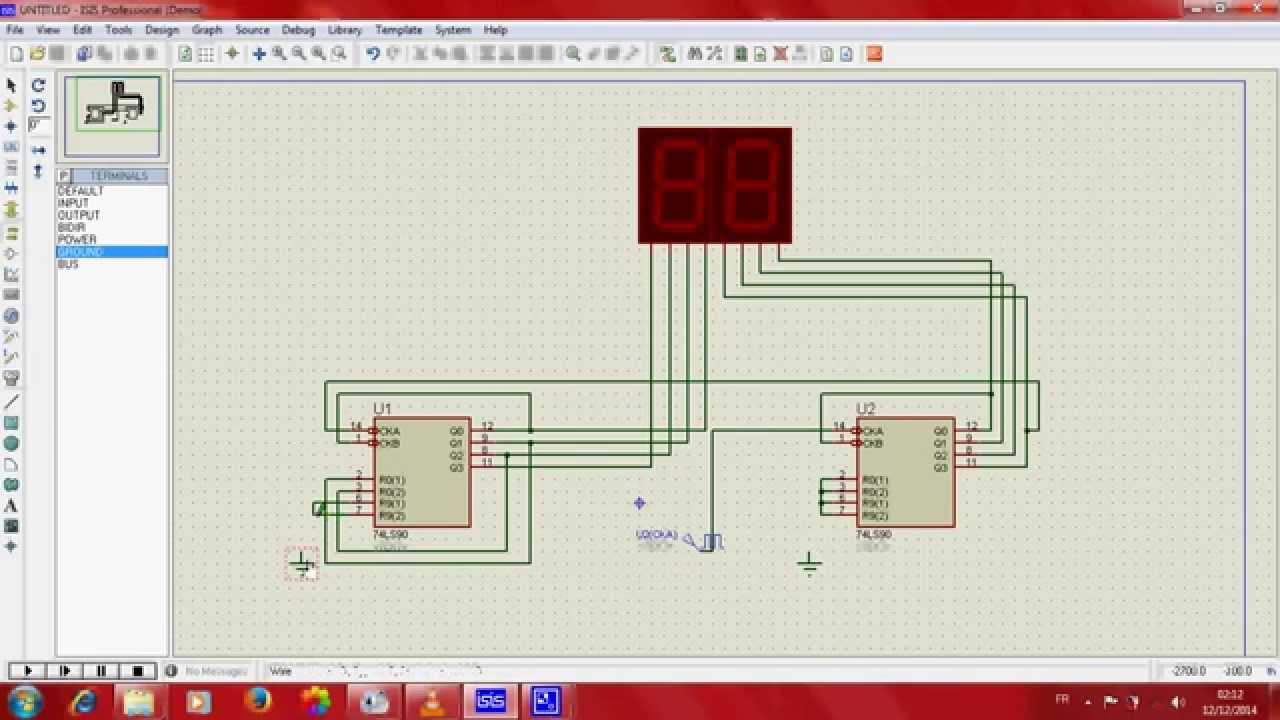Step the simulation with Step button
The height and width of the screenshot is (720, 1280).
pos(65,671)
